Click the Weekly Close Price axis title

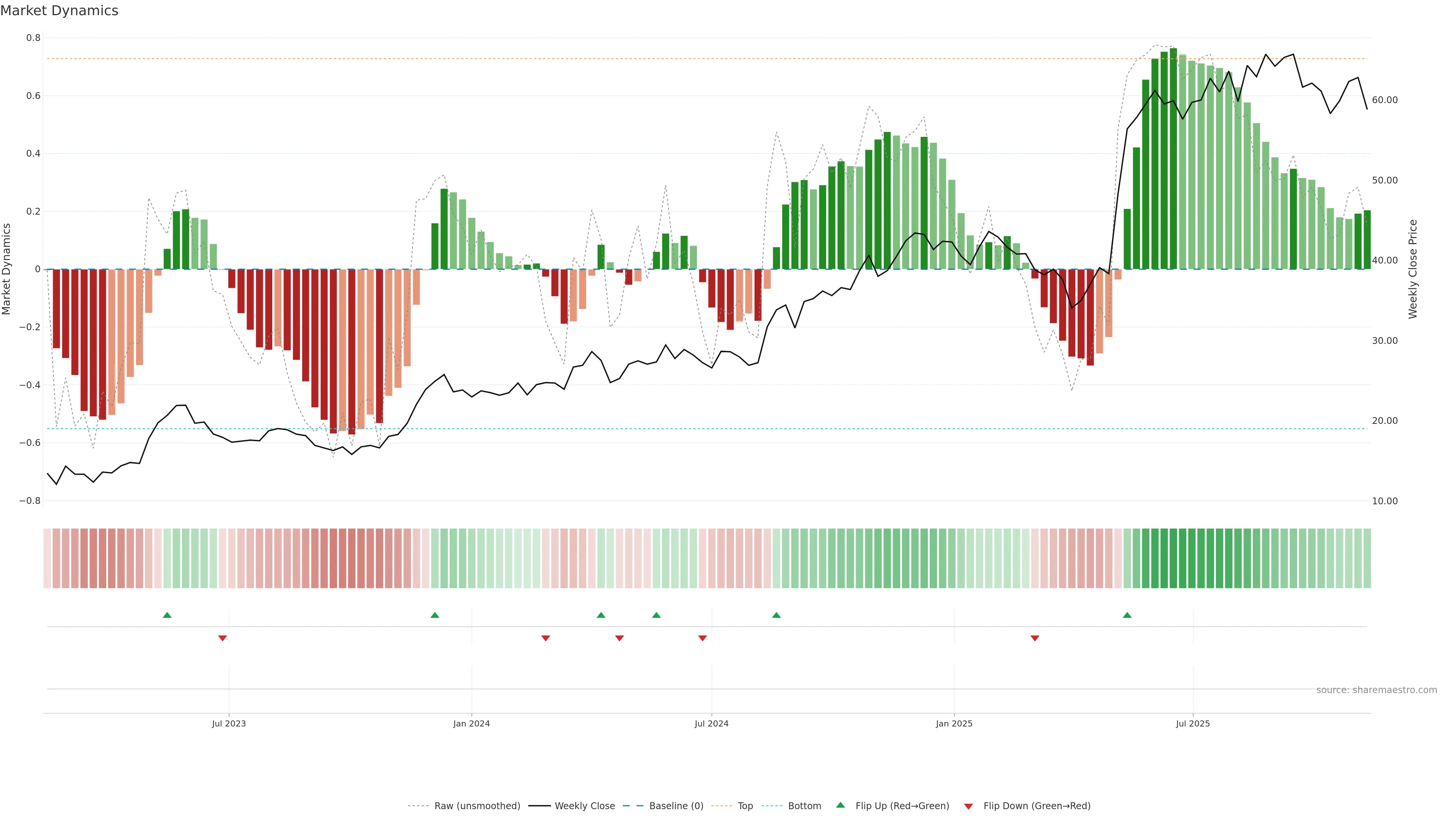tap(1412, 269)
